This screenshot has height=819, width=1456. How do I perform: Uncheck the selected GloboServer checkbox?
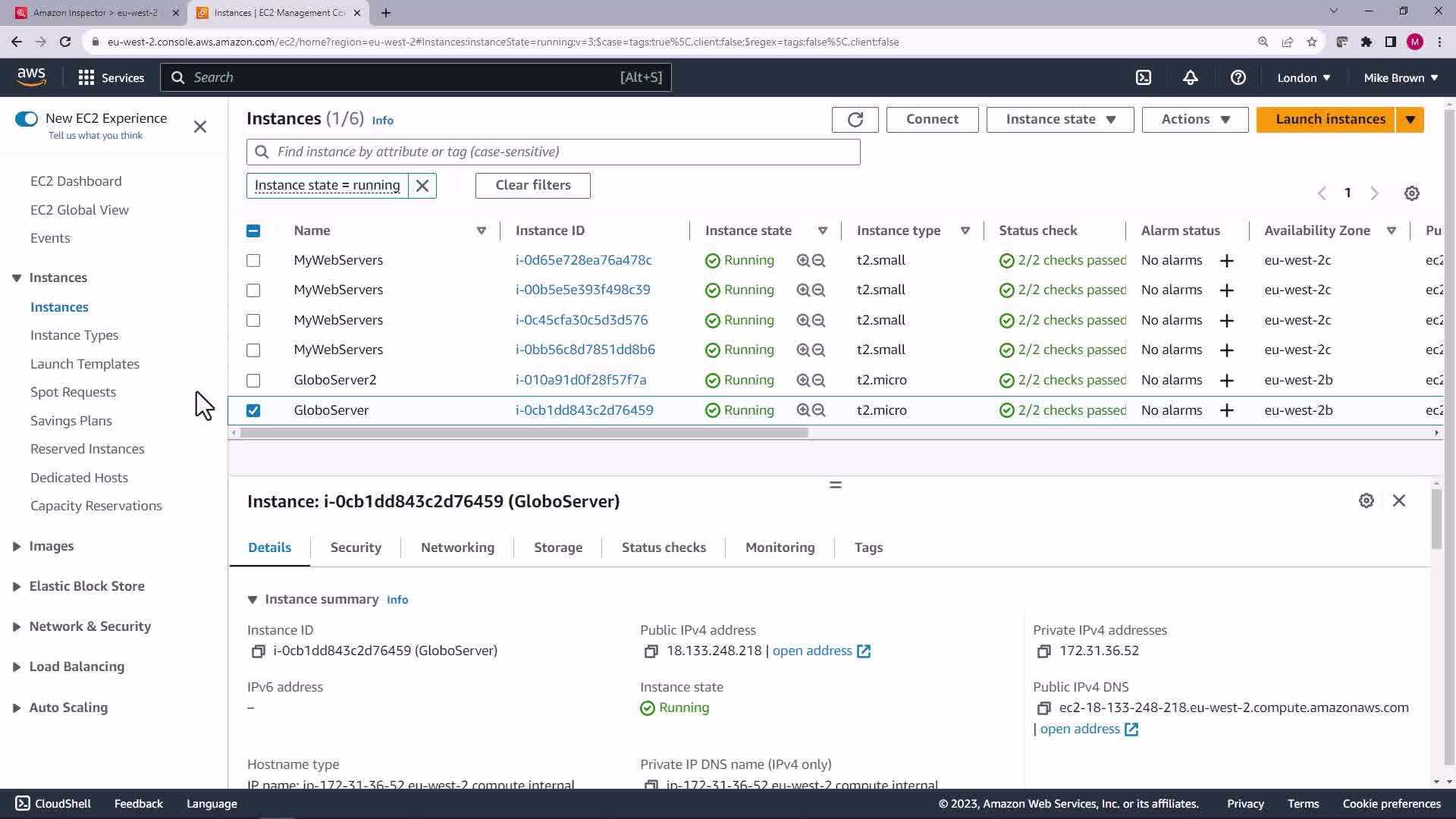pos(253,410)
